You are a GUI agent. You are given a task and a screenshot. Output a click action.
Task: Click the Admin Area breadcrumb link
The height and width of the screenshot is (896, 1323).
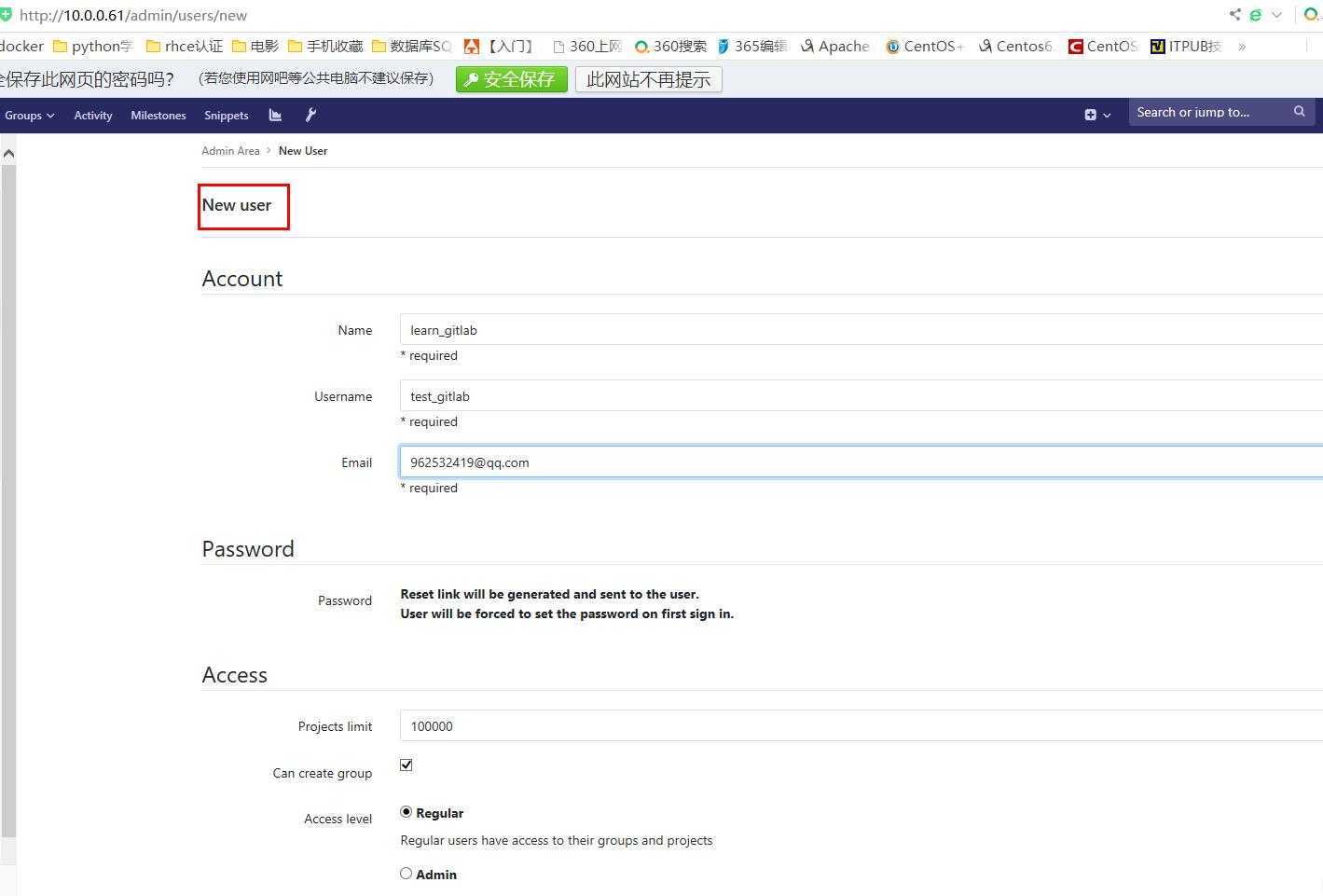tap(230, 150)
